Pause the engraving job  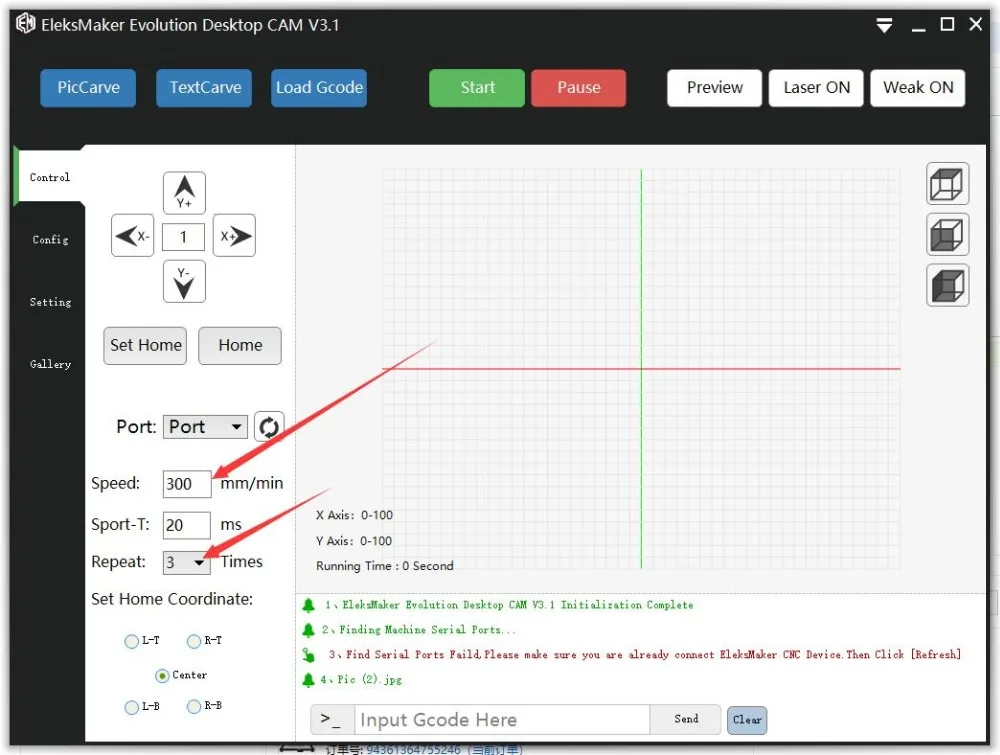578,88
